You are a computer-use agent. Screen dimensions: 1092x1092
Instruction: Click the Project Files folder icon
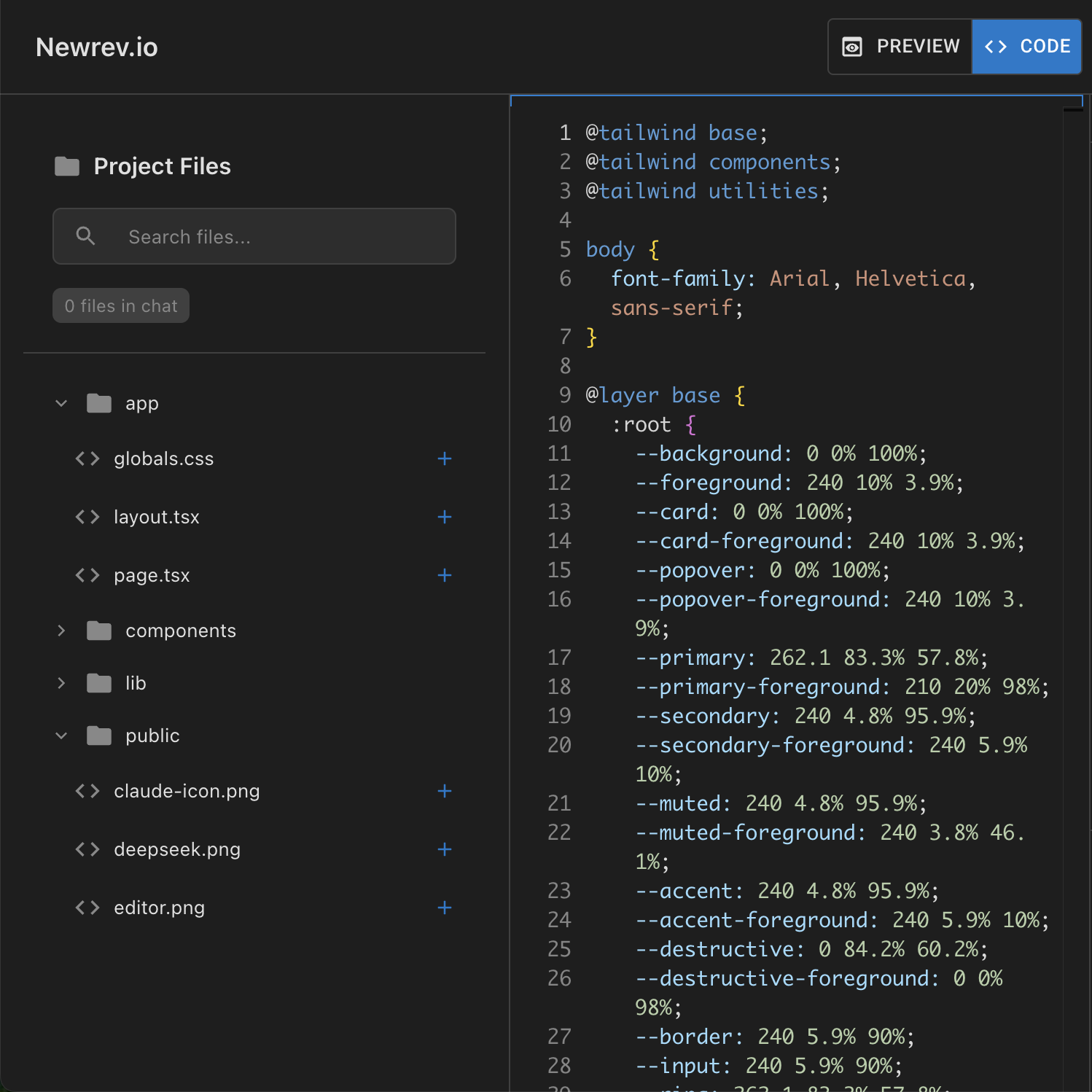pos(67,166)
